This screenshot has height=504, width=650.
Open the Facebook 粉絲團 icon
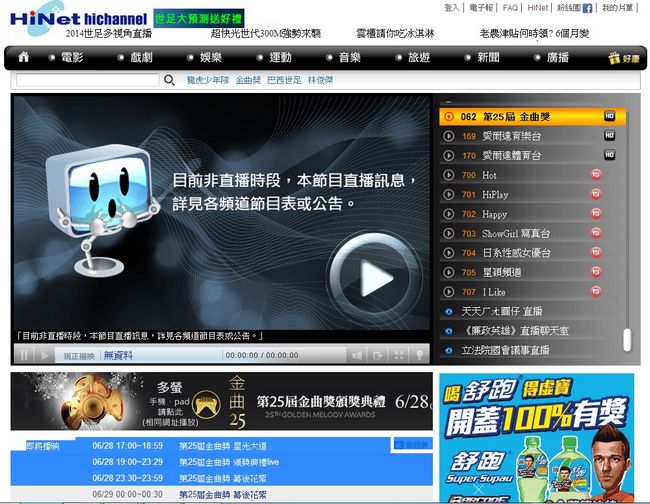click(587, 8)
